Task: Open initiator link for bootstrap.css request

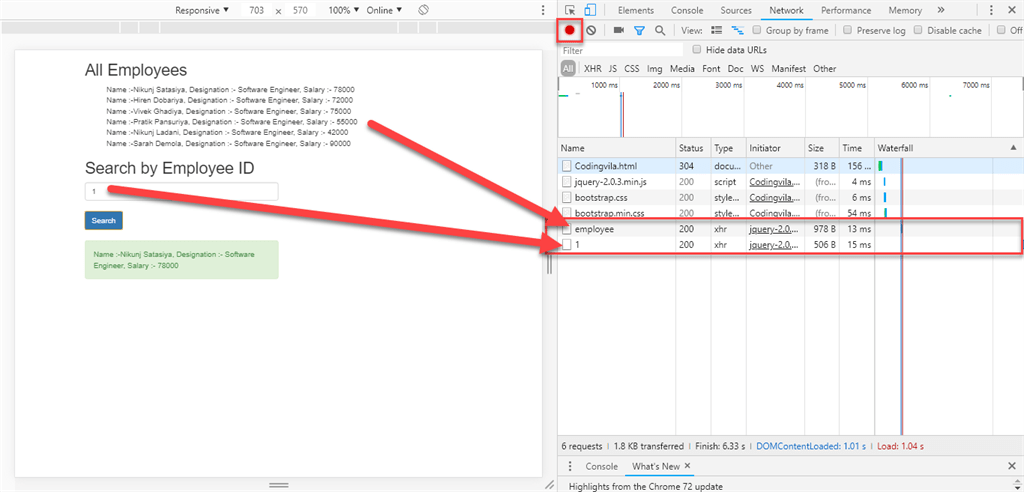Action: point(774,197)
